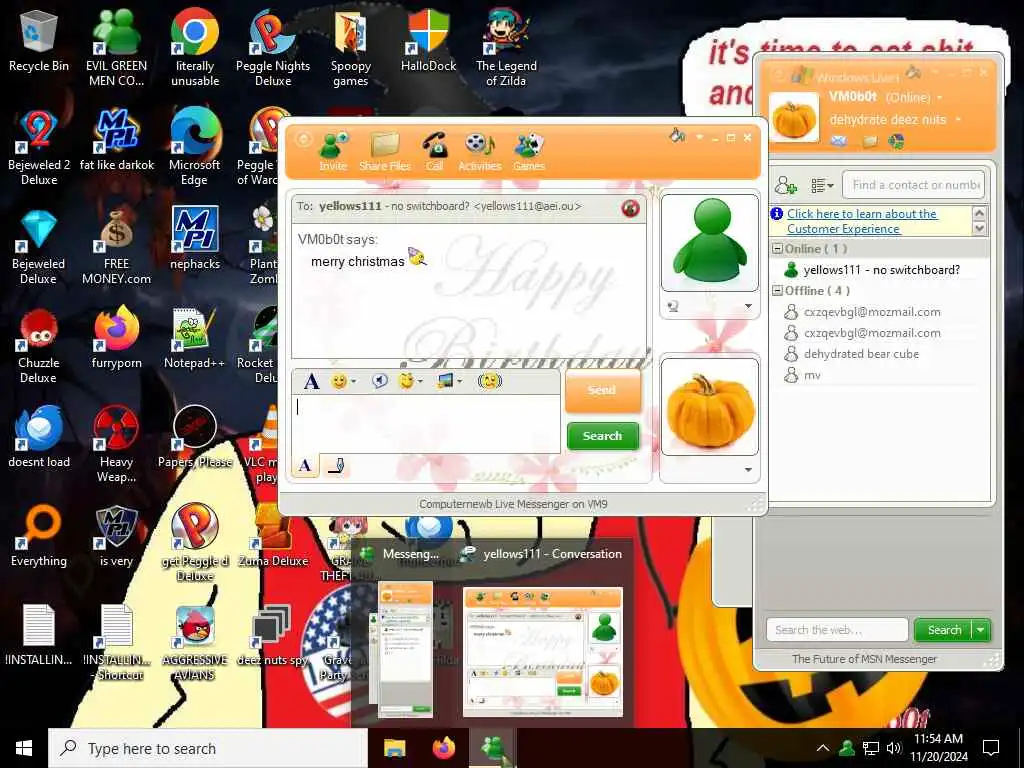Click the block contact icon beside yellows111

click(630, 208)
